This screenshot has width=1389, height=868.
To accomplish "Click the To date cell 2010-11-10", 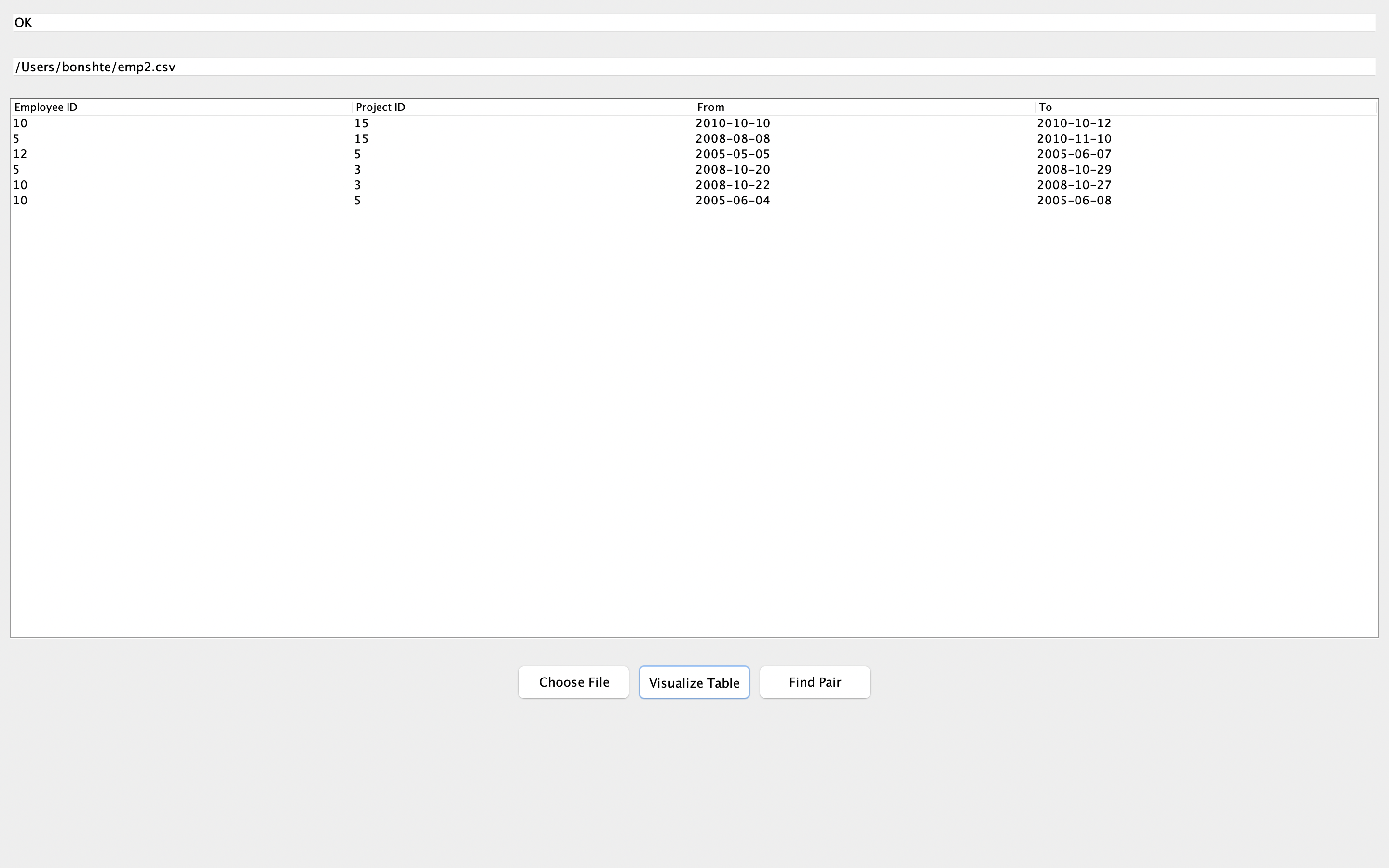I will coord(1073,138).
